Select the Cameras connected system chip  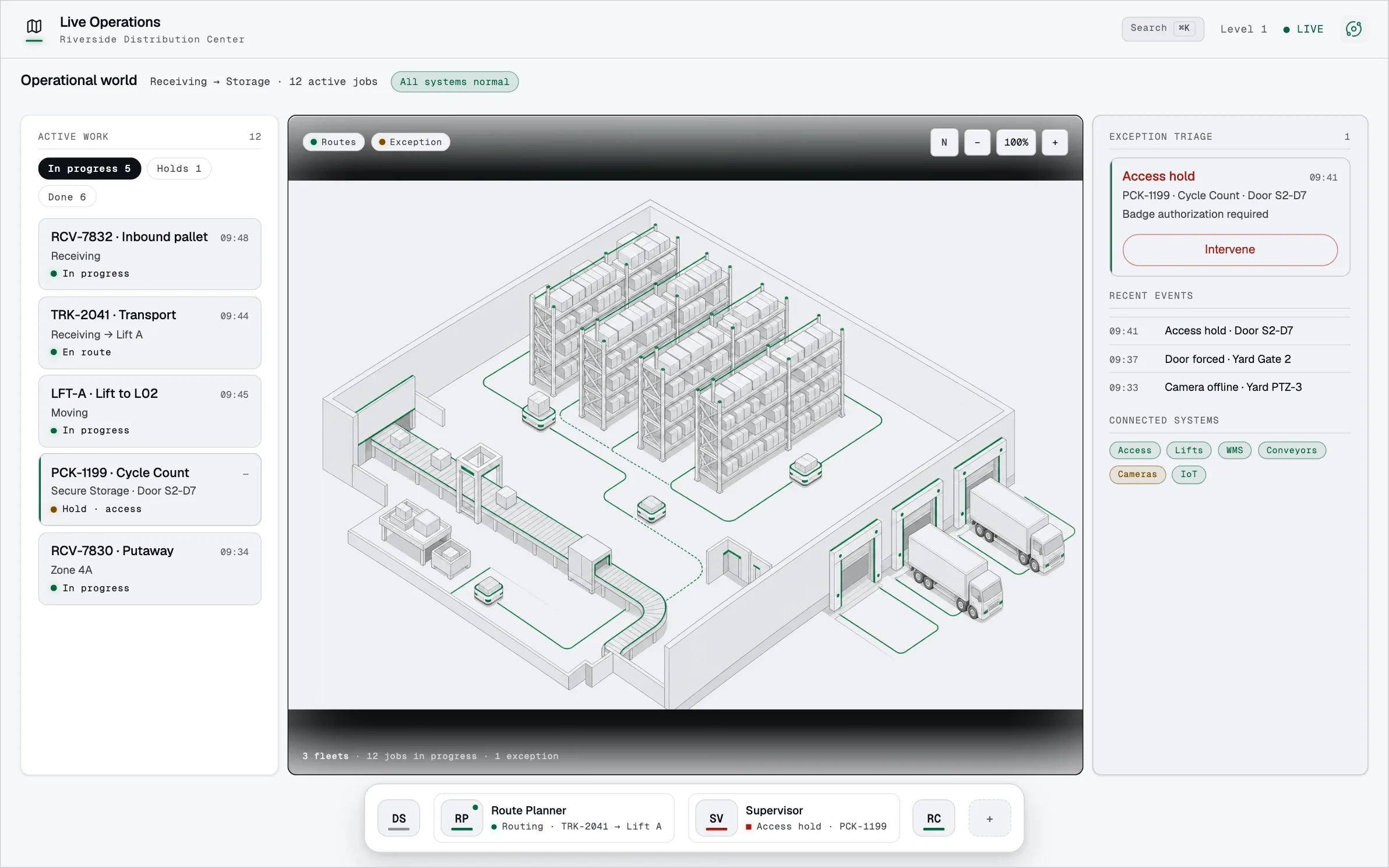pos(1137,474)
